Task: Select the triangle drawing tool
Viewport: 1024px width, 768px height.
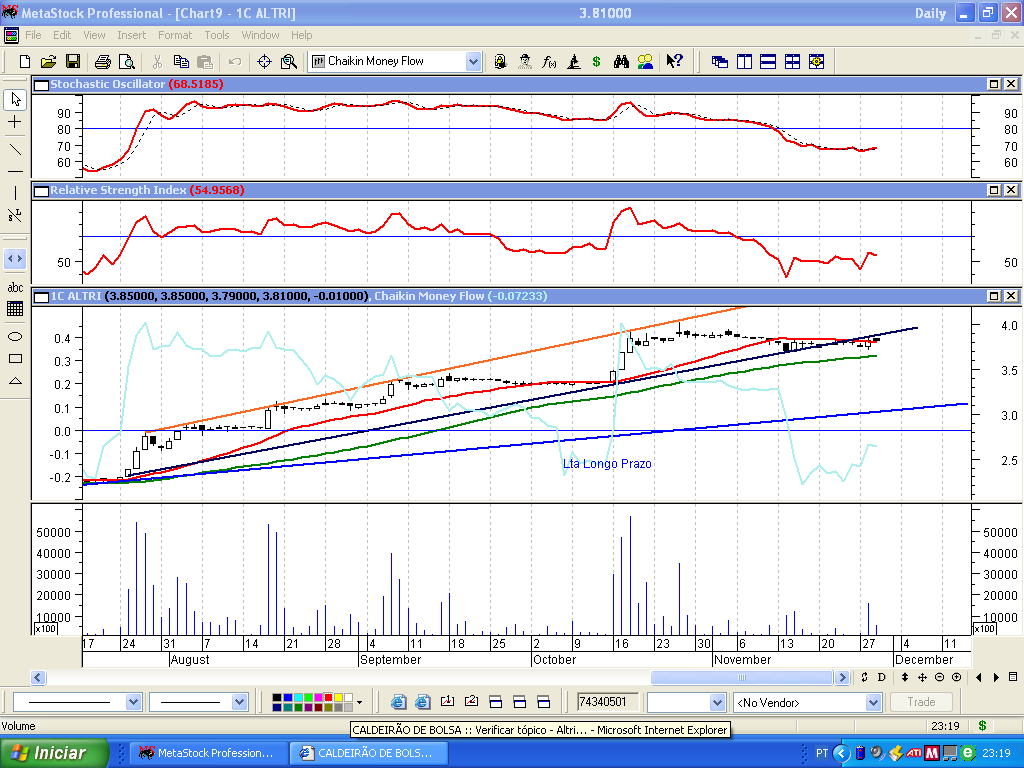Action: tap(15, 381)
